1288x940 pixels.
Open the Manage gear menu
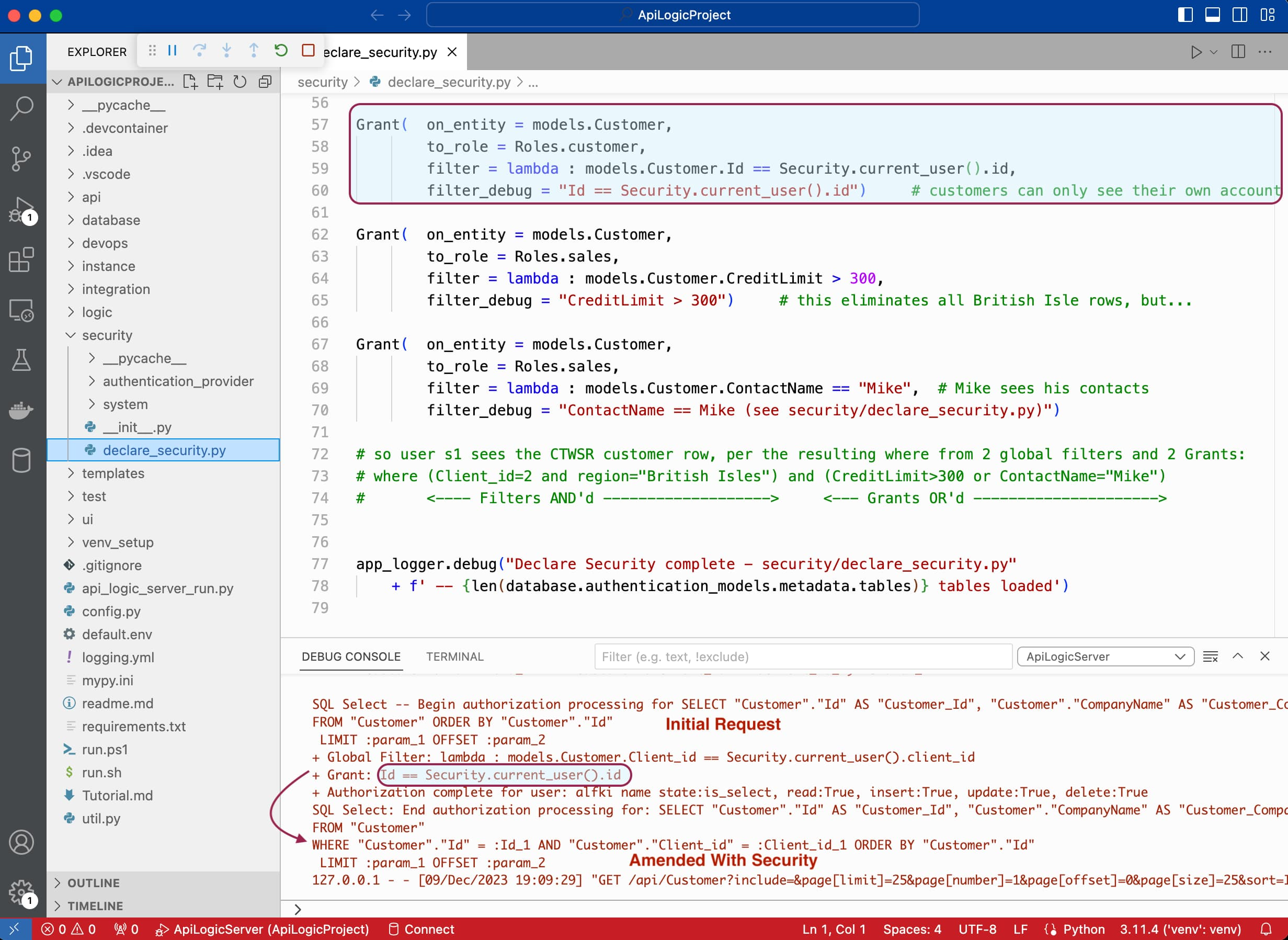coord(21,892)
